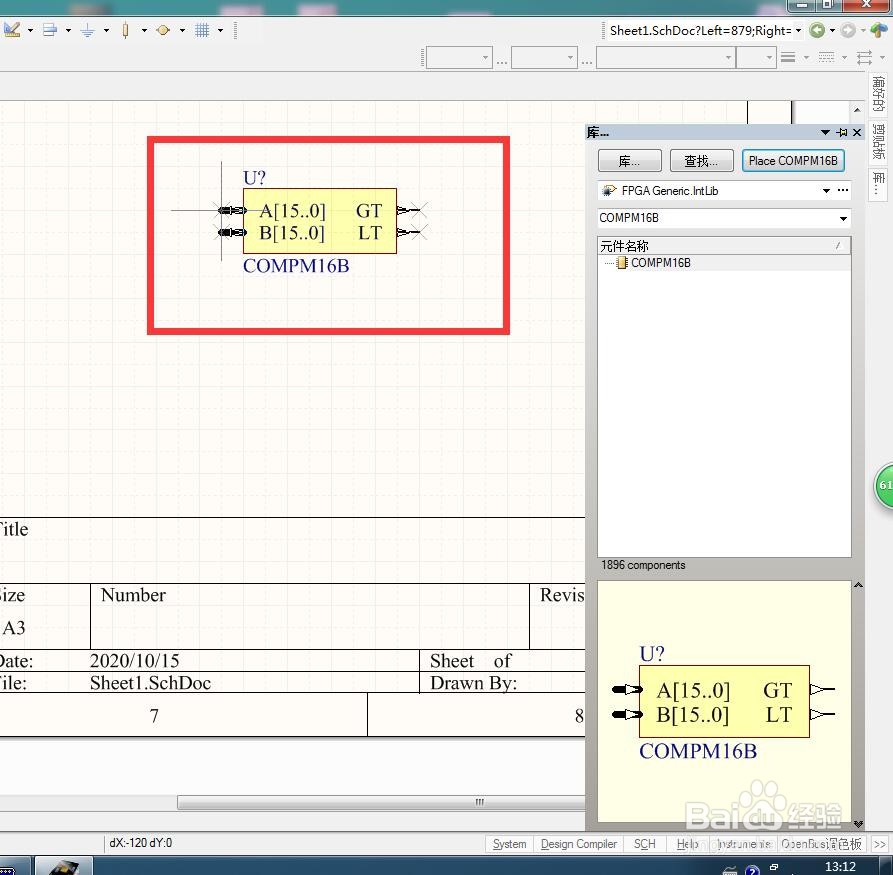Select the drawing utility tools icon
893x875 pixels.
[12, 30]
